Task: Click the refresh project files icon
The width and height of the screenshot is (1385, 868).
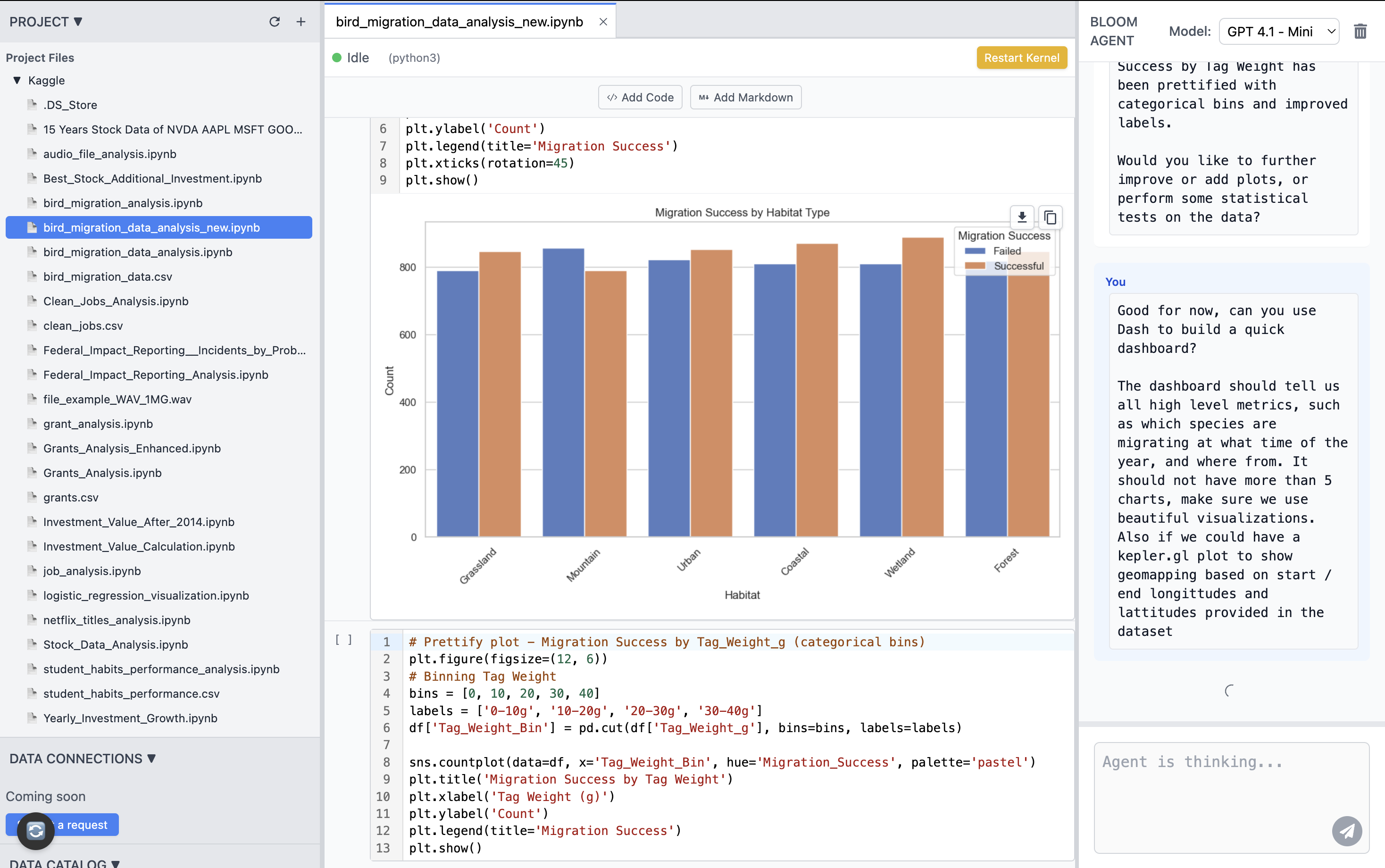Action: point(275,22)
